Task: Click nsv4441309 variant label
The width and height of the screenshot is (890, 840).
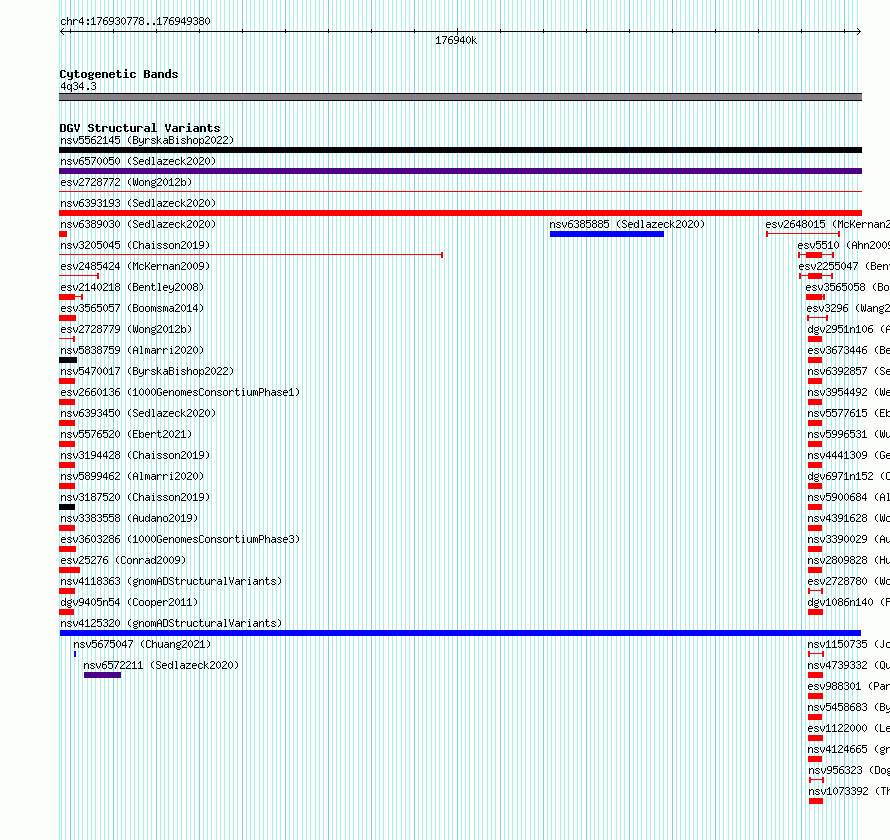Action: pos(849,455)
